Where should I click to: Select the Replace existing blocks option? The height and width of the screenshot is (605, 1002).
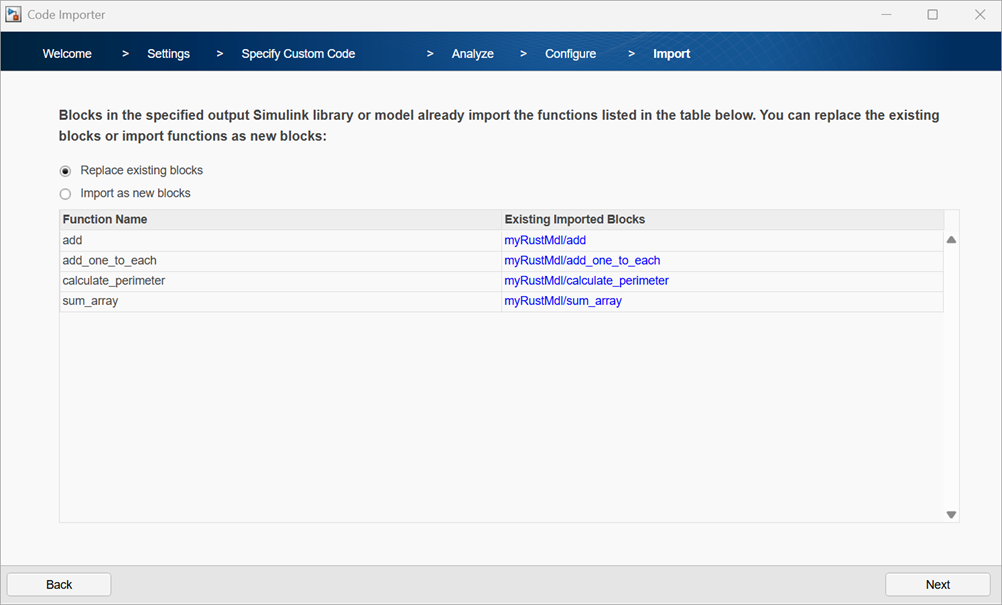click(x=65, y=170)
